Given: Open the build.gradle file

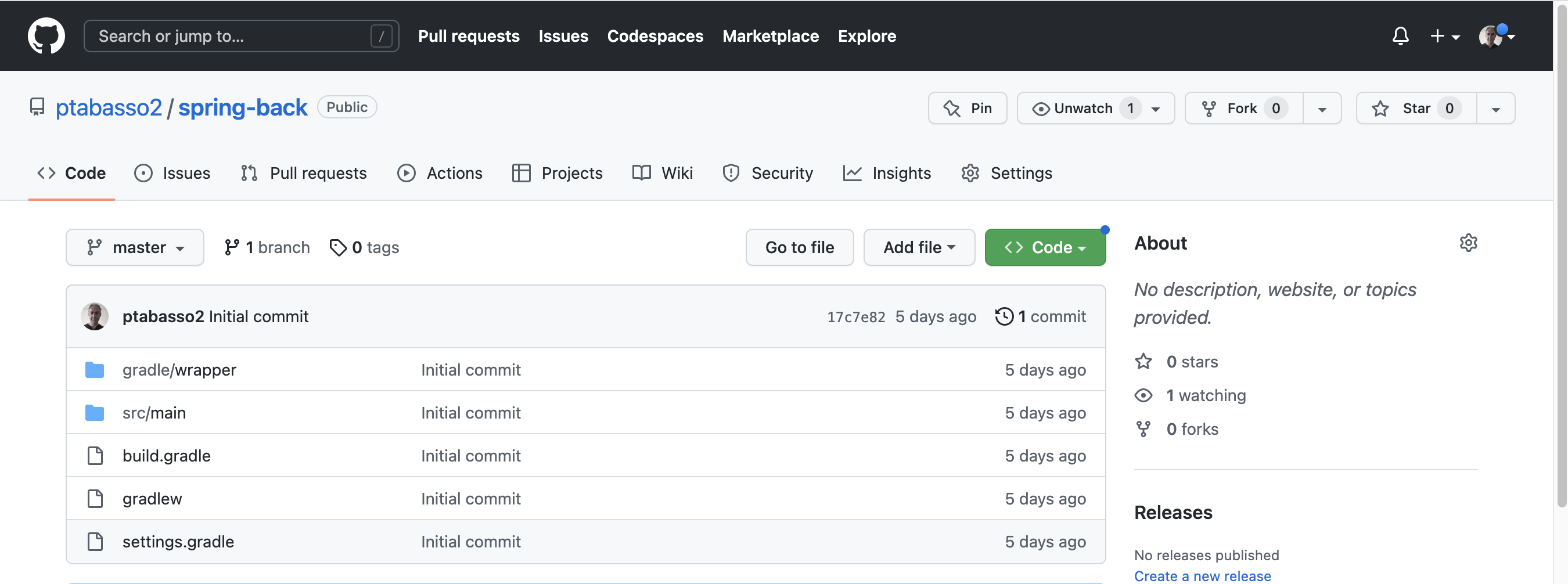Looking at the screenshot, I should [x=166, y=456].
